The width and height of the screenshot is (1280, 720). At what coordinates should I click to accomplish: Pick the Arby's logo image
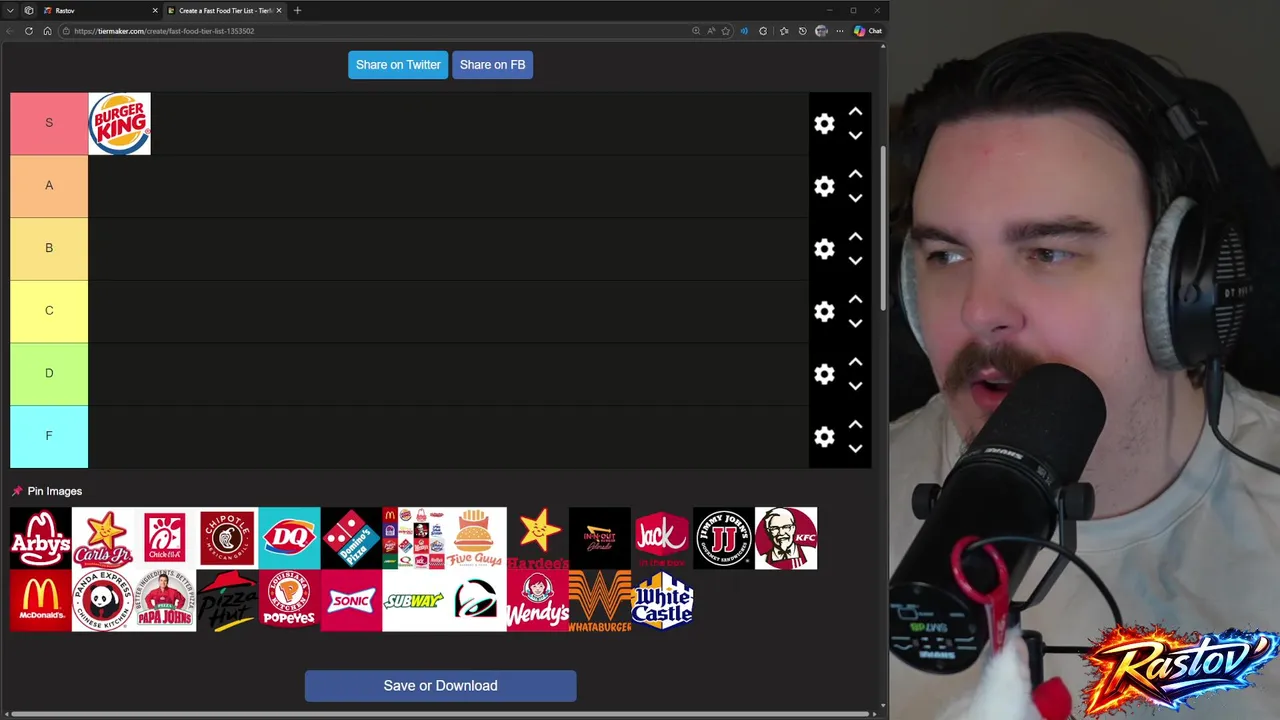[41, 538]
